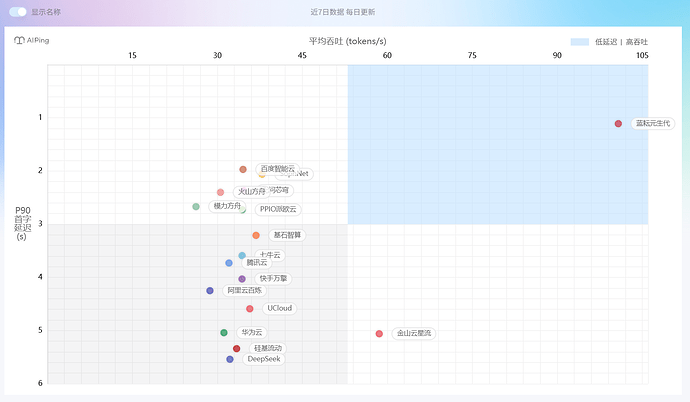This screenshot has height=402, width=690.
Task: Select the 蓝耘元生代 data point dot
Action: tap(618, 124)
